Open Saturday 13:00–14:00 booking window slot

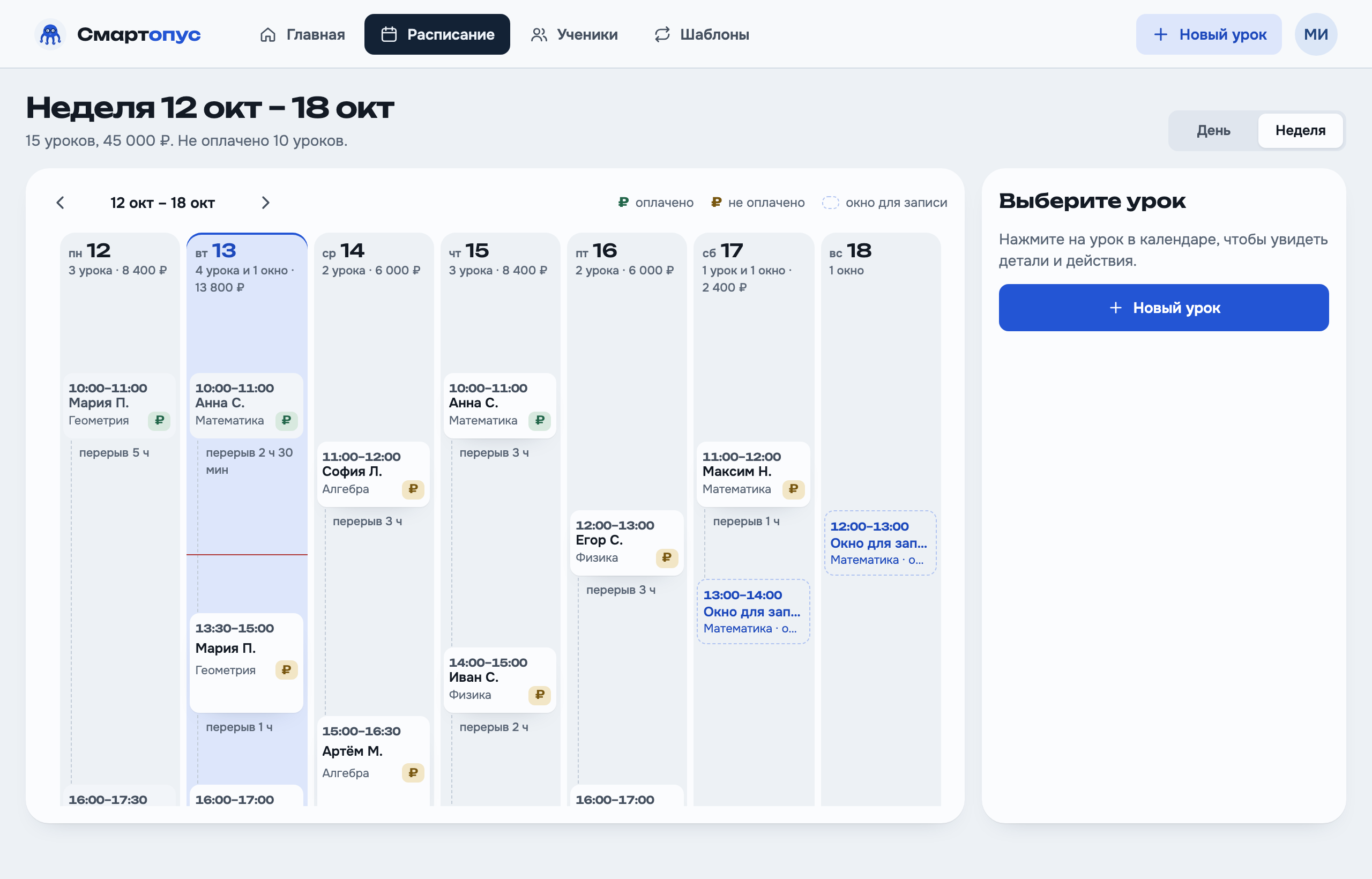(x=754, y=612)
